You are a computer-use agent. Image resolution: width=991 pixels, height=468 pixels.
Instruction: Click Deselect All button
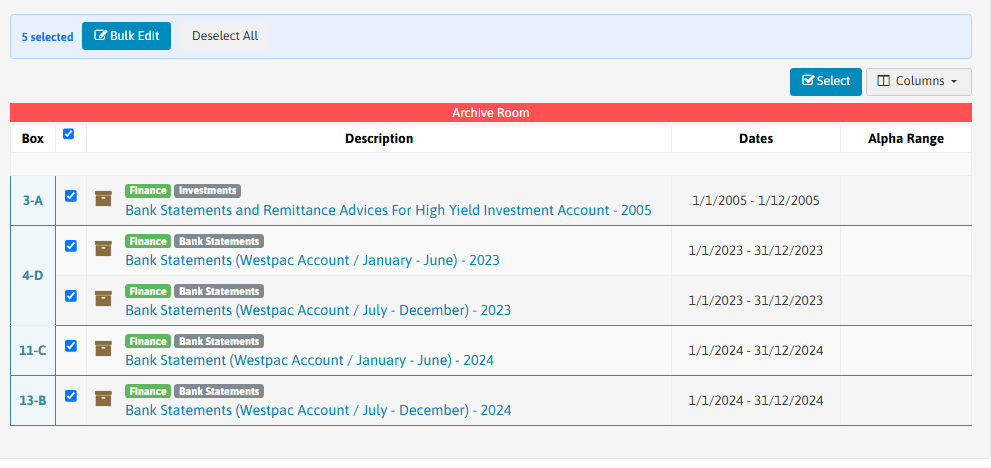pos(225,36)
